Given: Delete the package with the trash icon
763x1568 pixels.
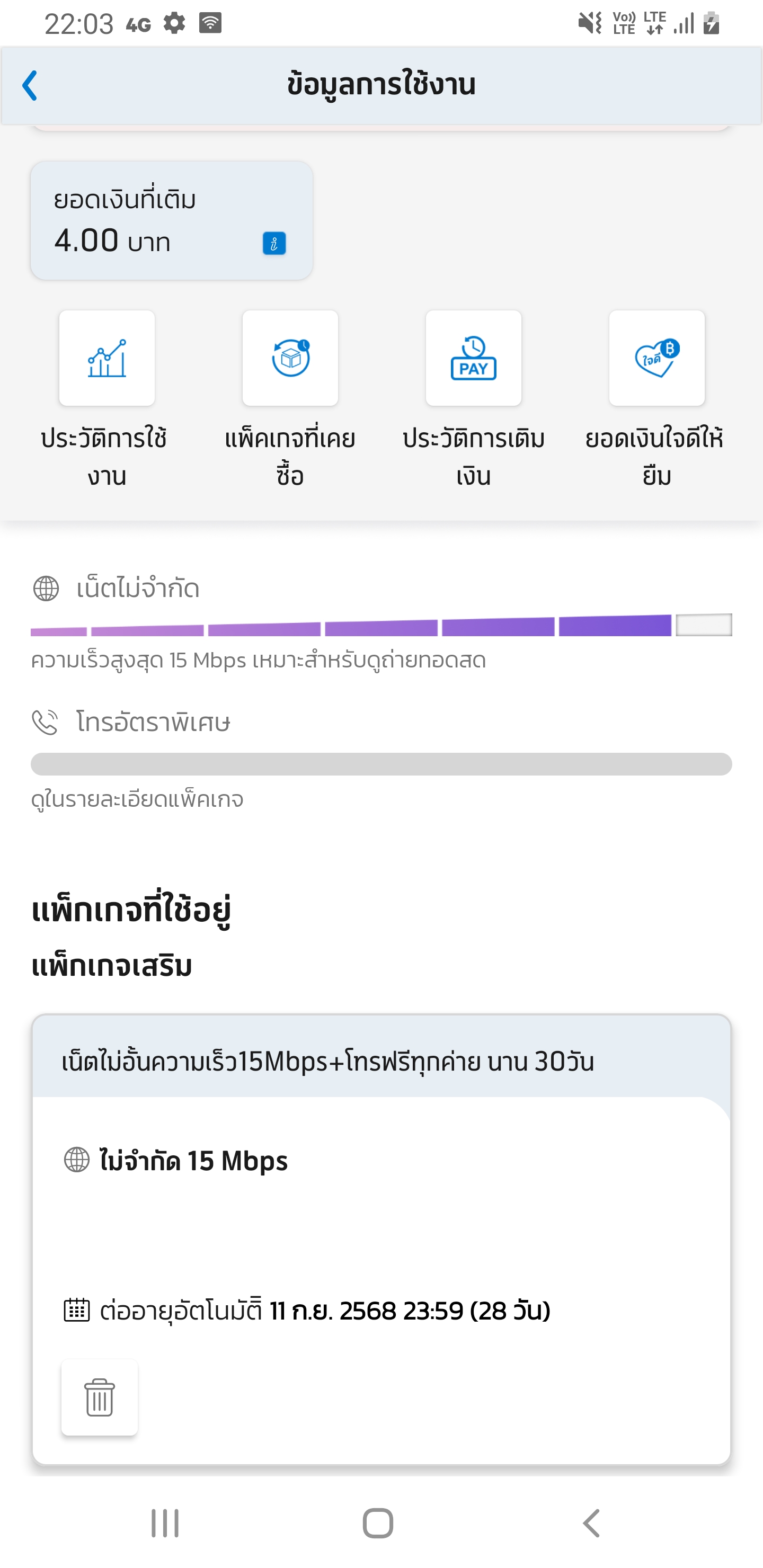Looking at the screenshot, I should pyautogui.click(x=100, y=1397).
